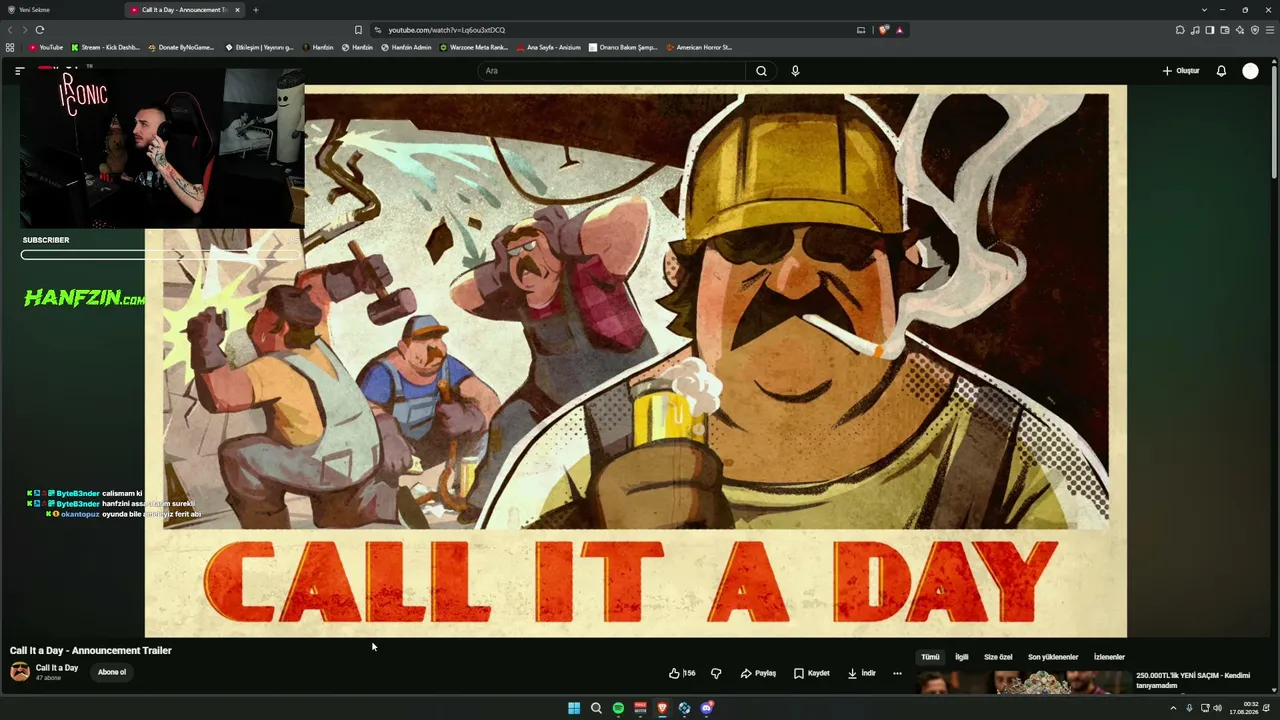This screenshot has height=720, width=1280.
Task: Dislike the video with thumbs down
Action: point(716,673)
